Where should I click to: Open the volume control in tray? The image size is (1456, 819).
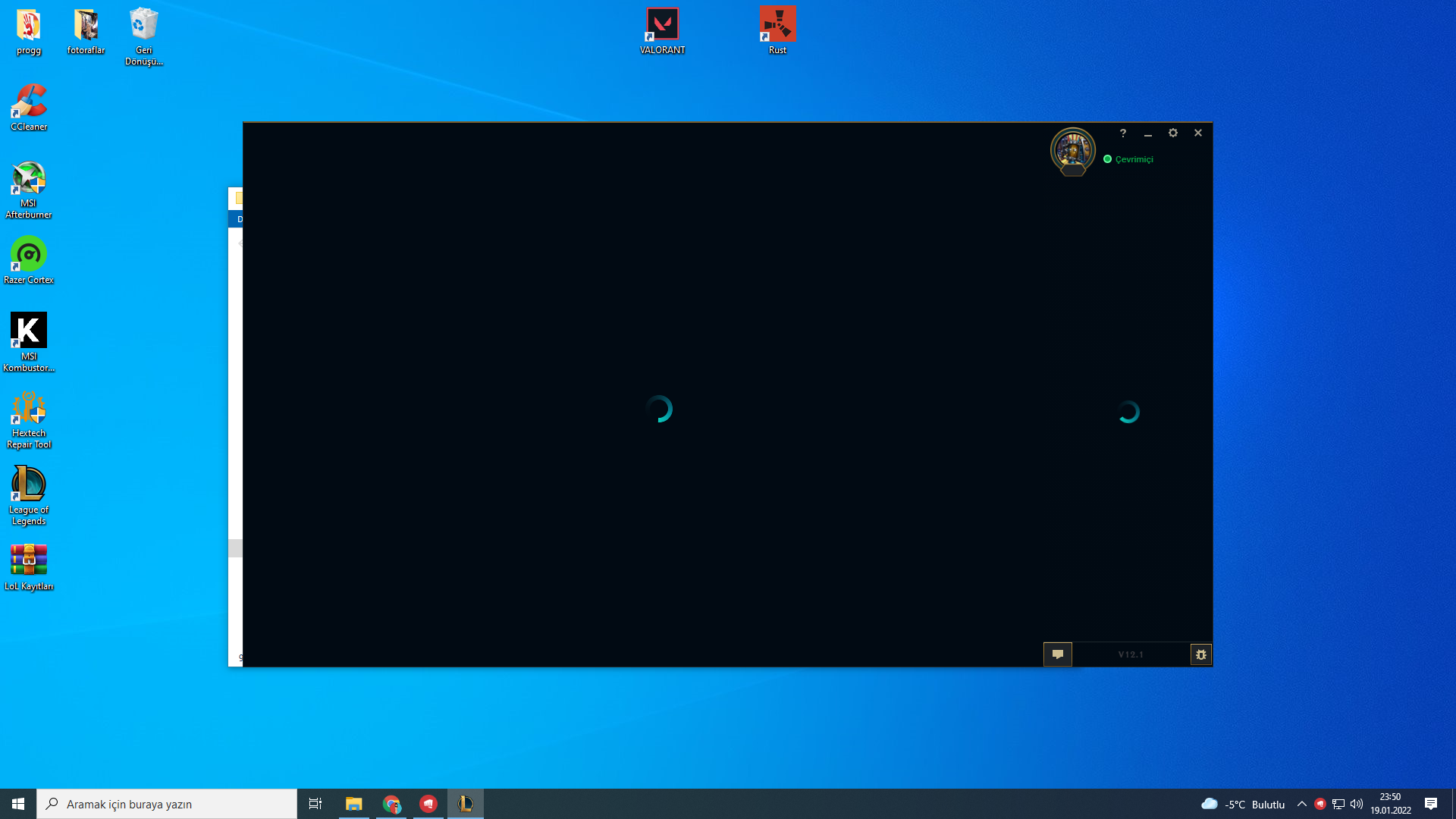click(1357, 804)
